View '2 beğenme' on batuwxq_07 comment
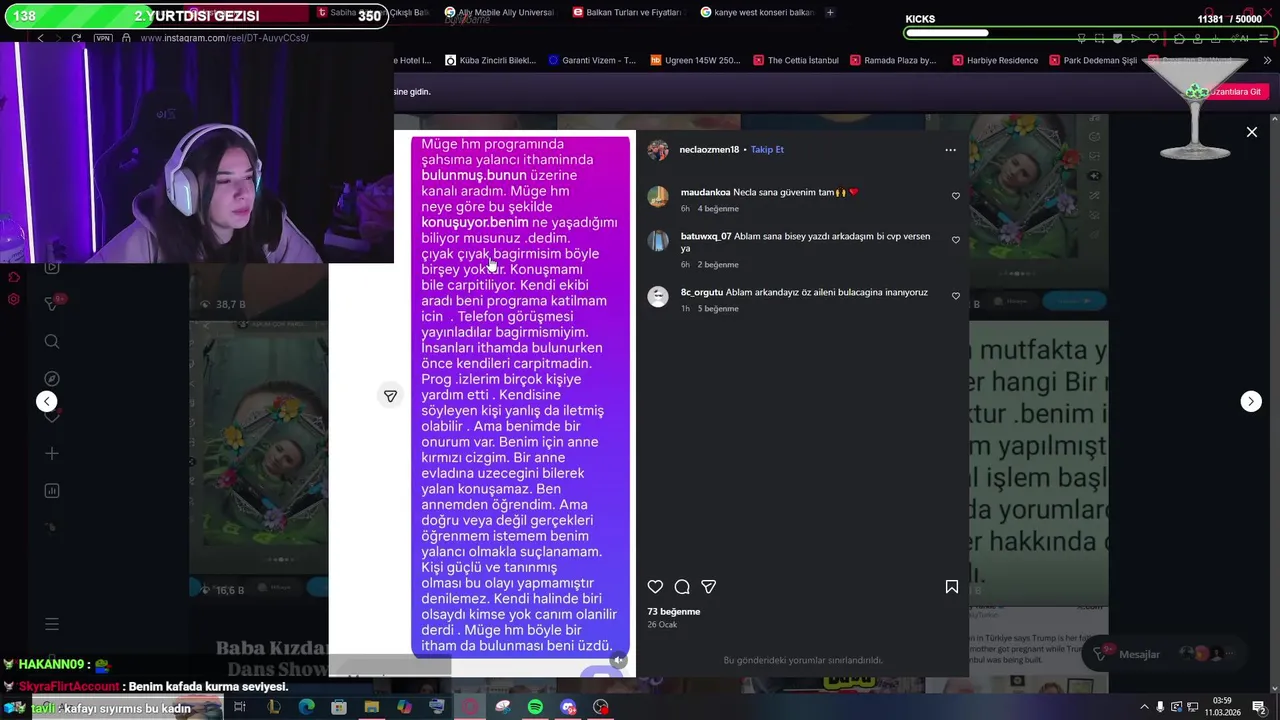 [718, 265]
